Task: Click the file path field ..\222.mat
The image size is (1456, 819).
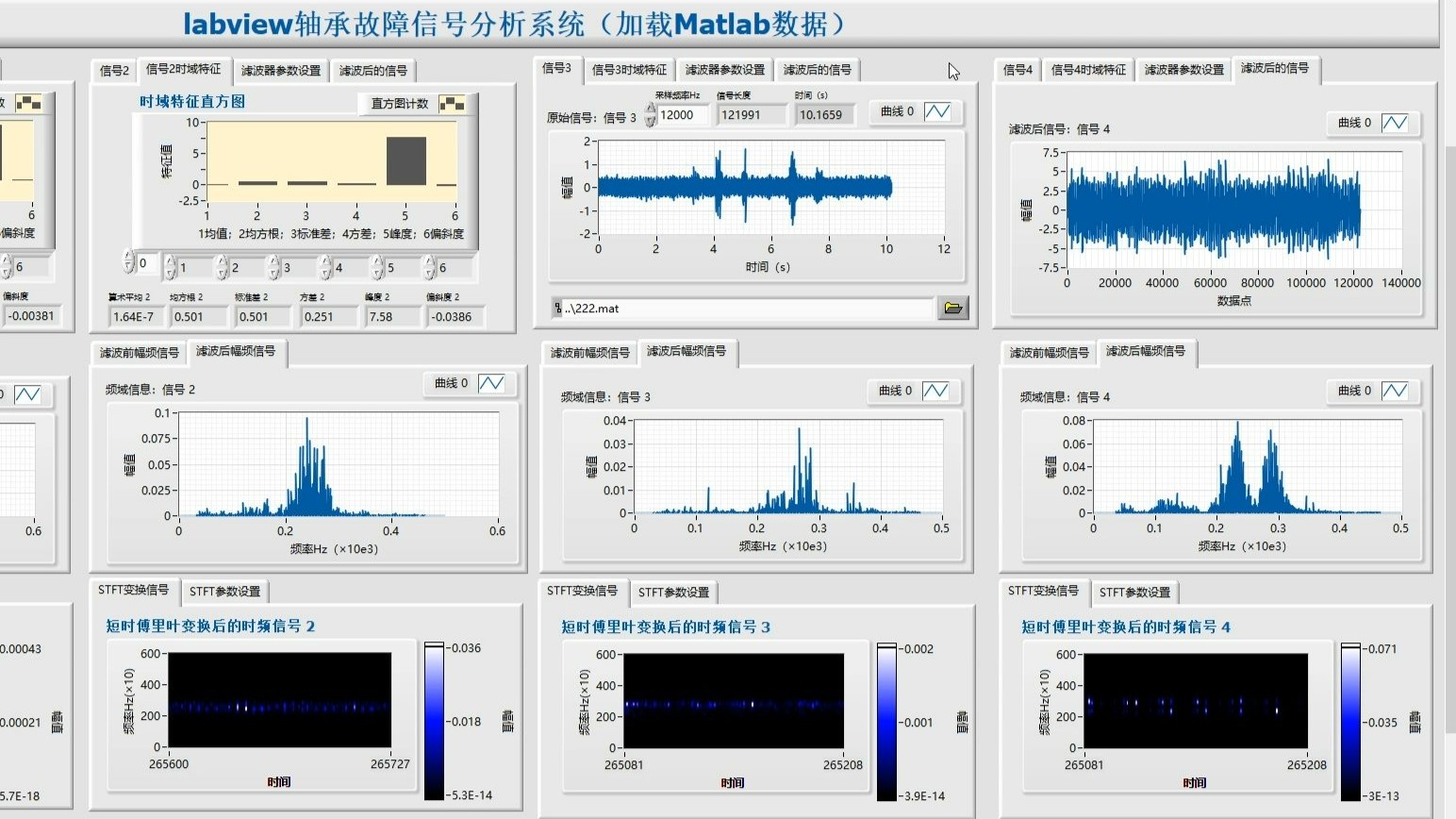Action: [x=748, y=309]
